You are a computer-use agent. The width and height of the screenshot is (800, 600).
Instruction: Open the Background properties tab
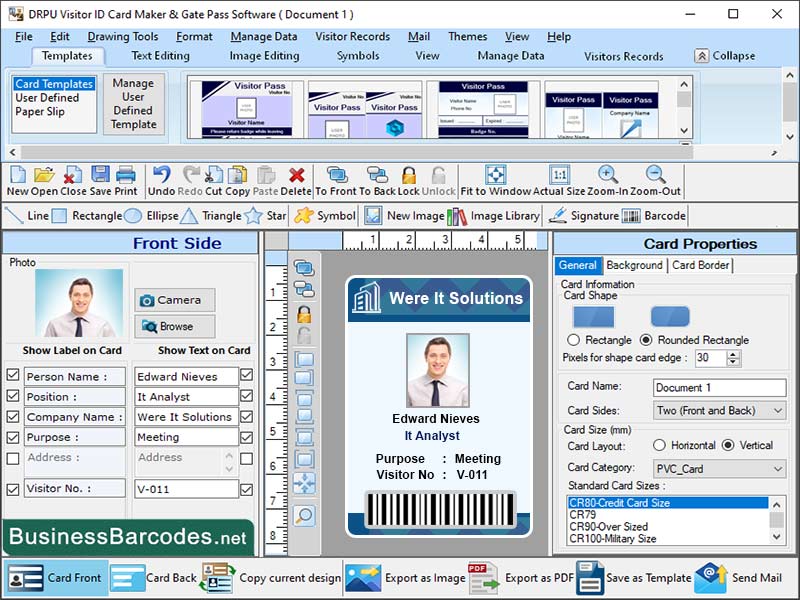[x=634, y=265]
